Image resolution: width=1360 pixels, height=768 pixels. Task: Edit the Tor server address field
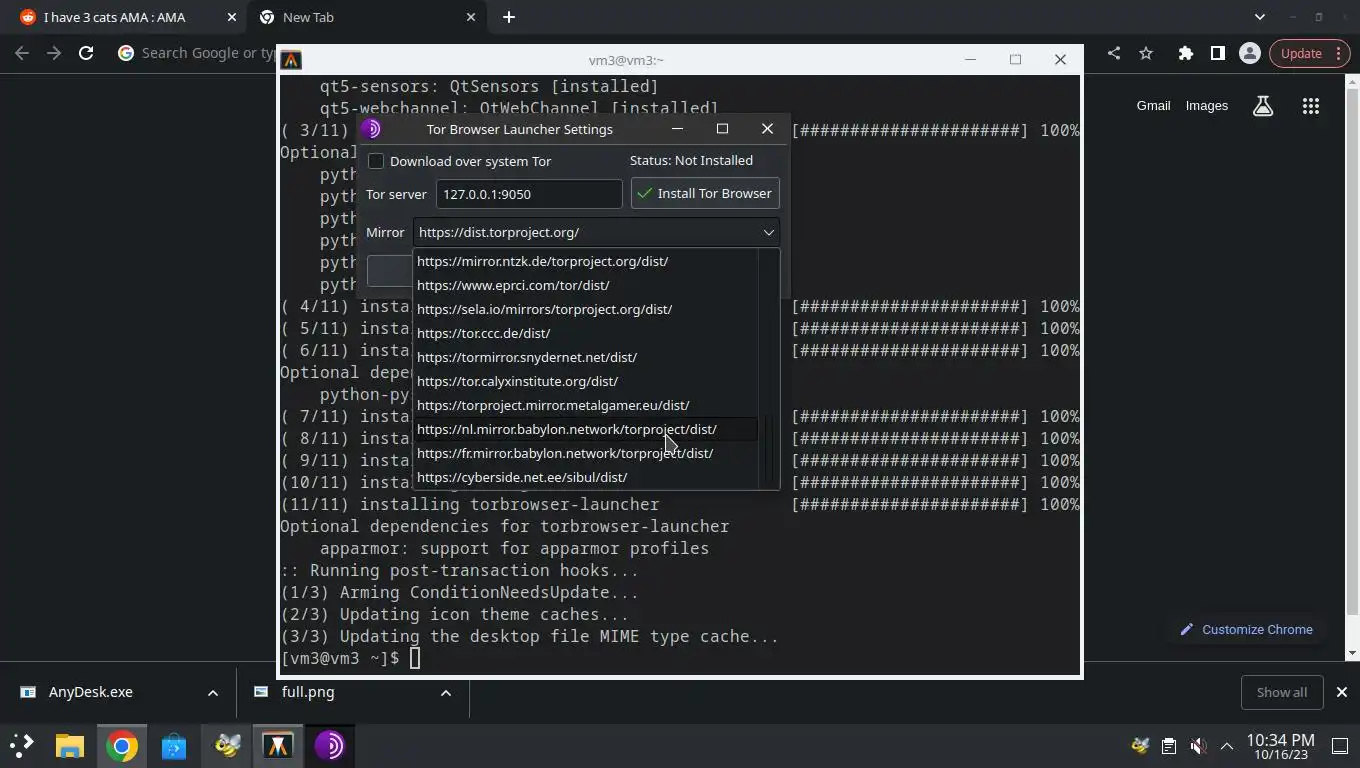529,194
